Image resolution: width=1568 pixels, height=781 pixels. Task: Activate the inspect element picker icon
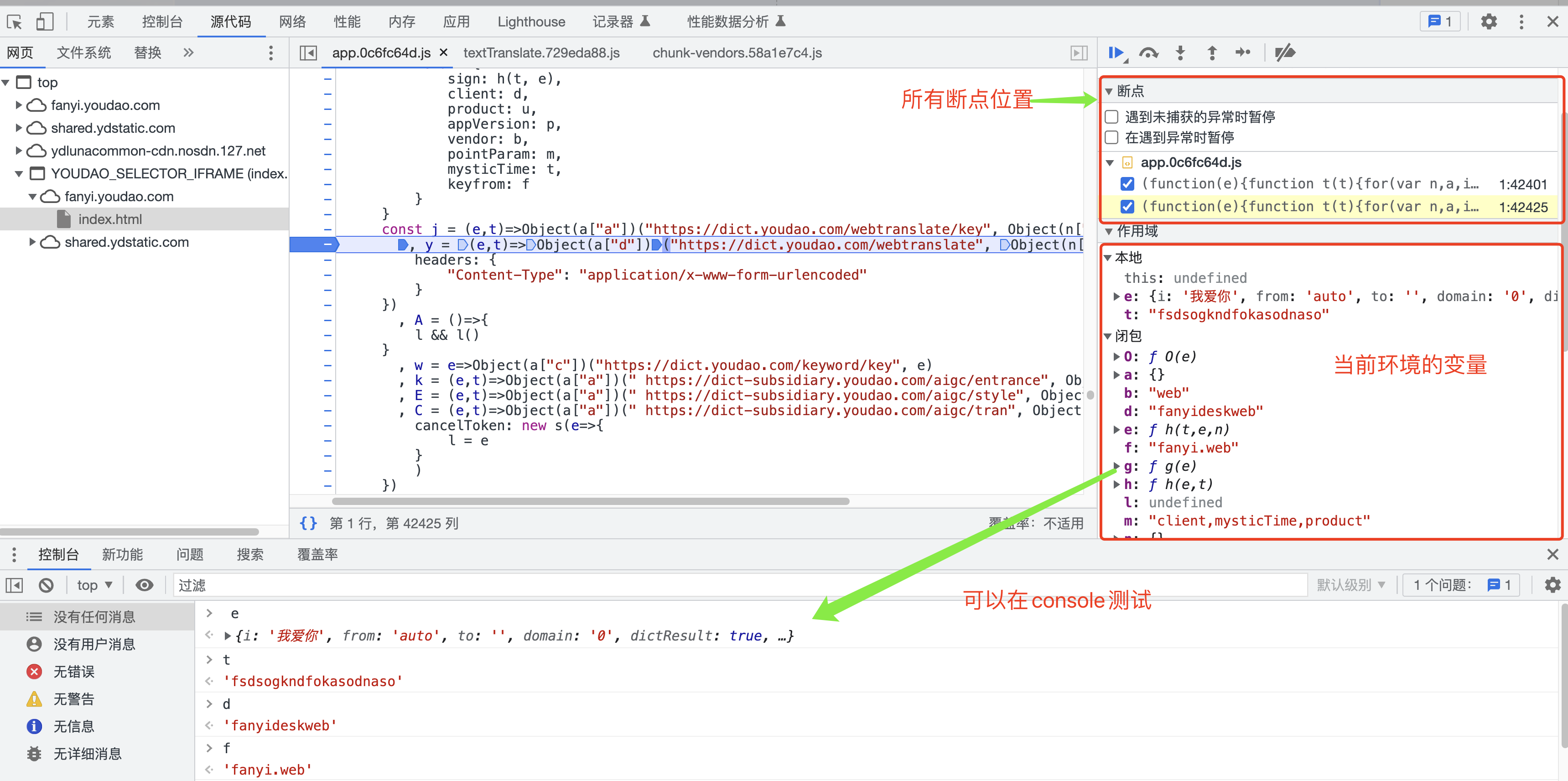(15, 22)
